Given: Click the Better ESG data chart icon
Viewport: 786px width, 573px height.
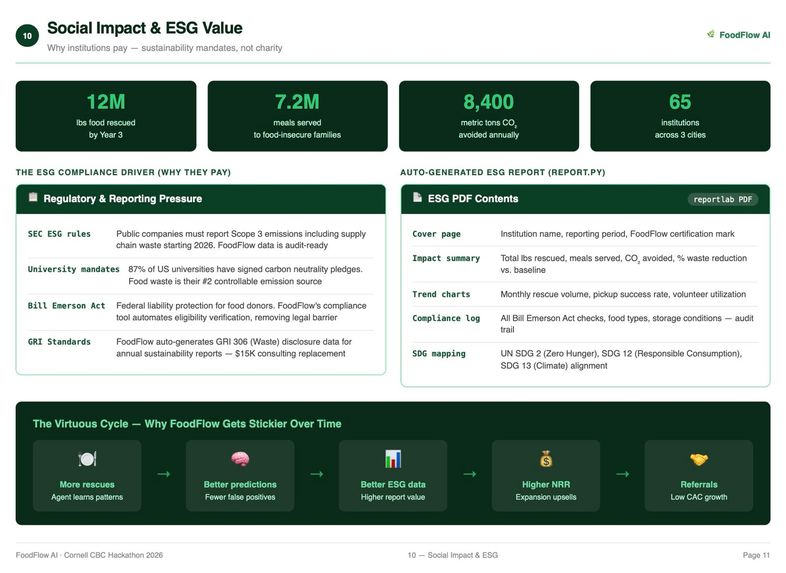Looking at the screenshot, I should (393, 458).
